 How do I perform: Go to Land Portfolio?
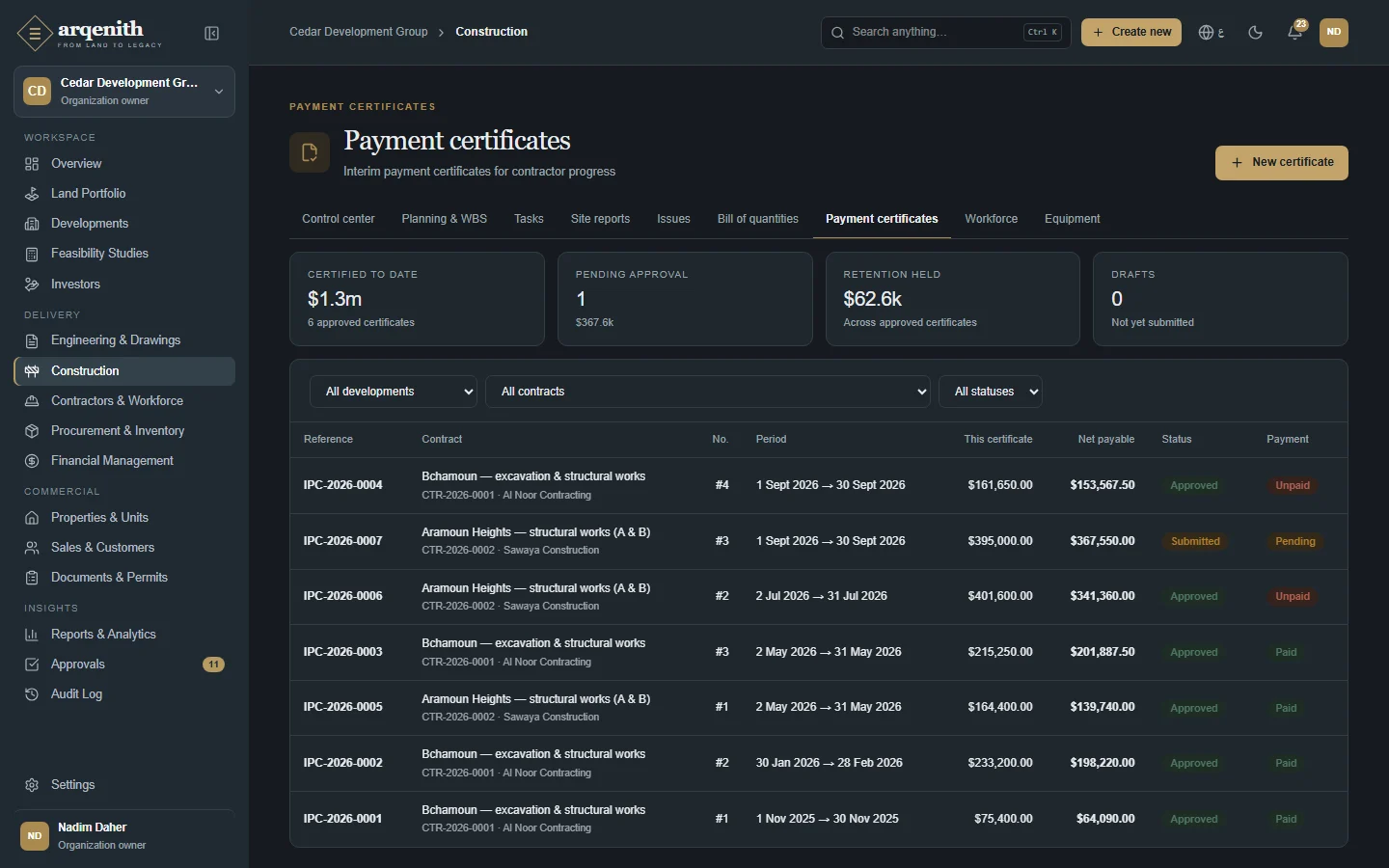pos(124,194)
